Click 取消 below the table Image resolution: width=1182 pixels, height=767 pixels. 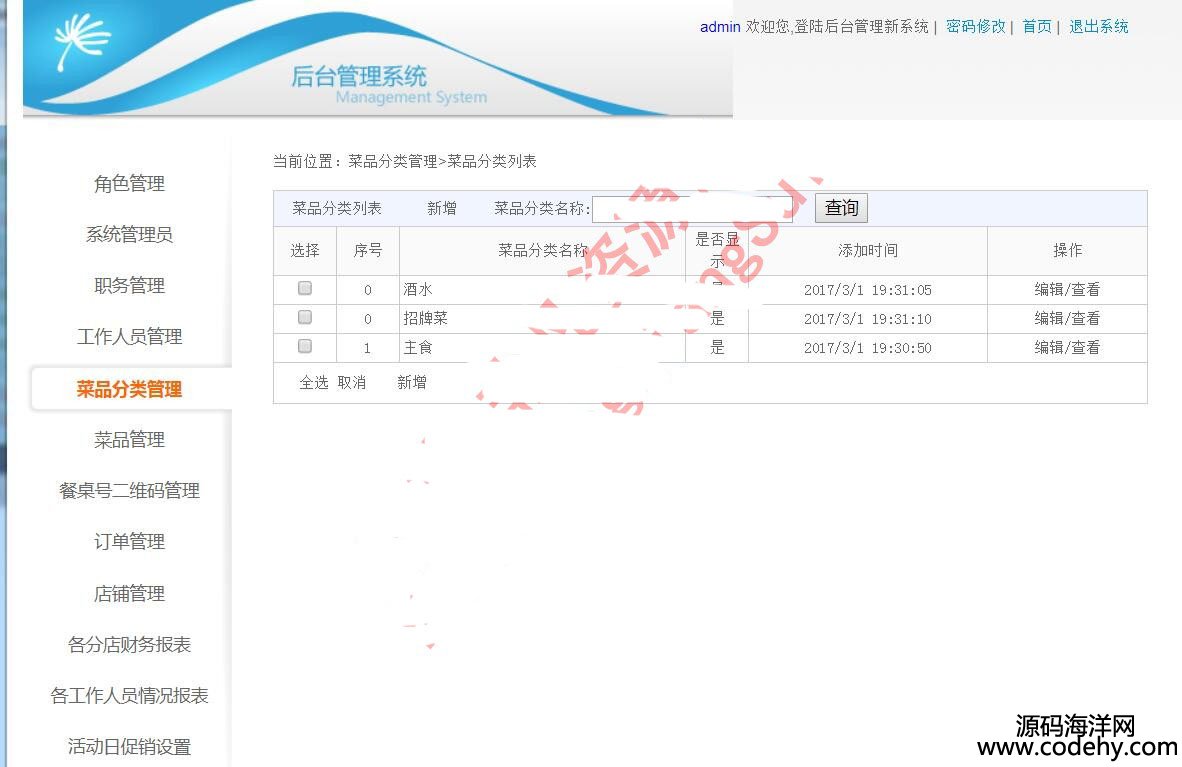(351, 382)
